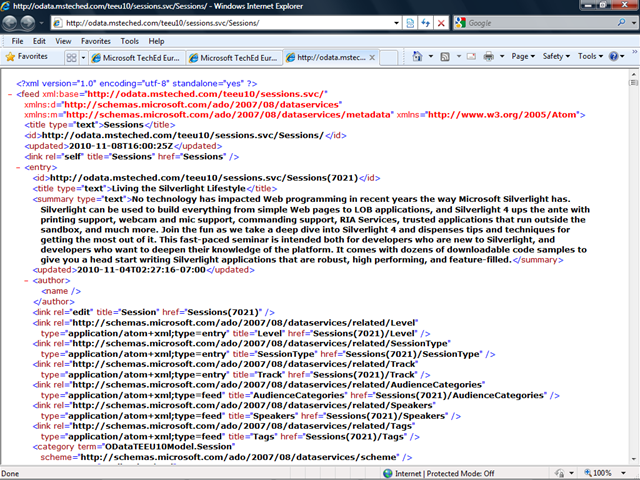Screen dimensions: 640x480
Task: Go forward with the Forward arrow button
Action: pyautogui.click(x=27, y=23)
